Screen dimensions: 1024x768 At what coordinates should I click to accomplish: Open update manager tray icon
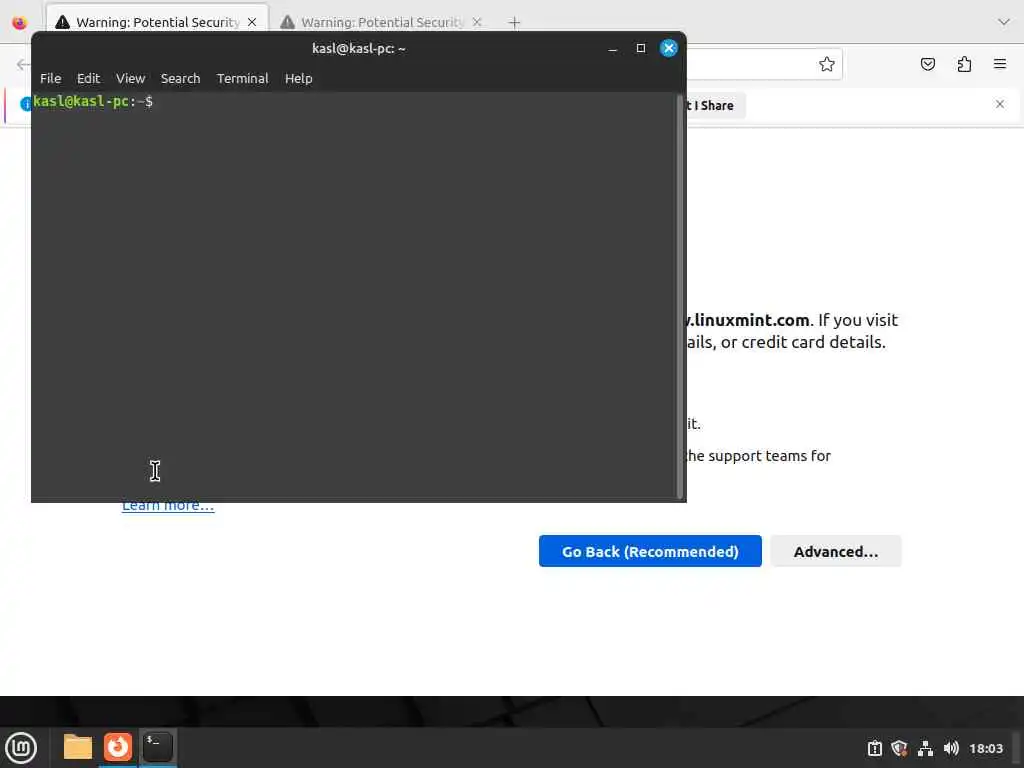point(874,748)
